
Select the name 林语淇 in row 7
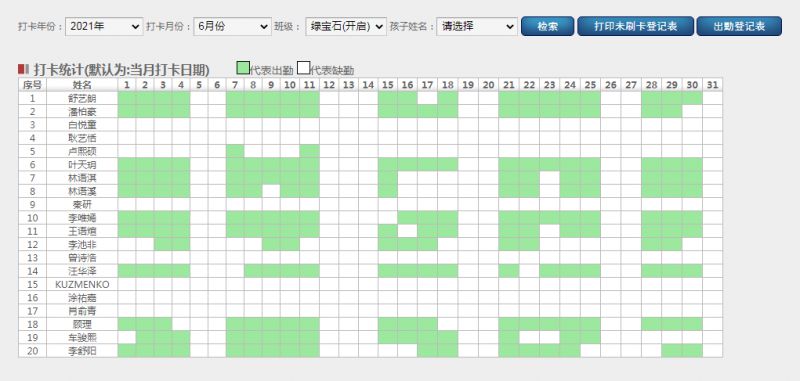(82, 178)
